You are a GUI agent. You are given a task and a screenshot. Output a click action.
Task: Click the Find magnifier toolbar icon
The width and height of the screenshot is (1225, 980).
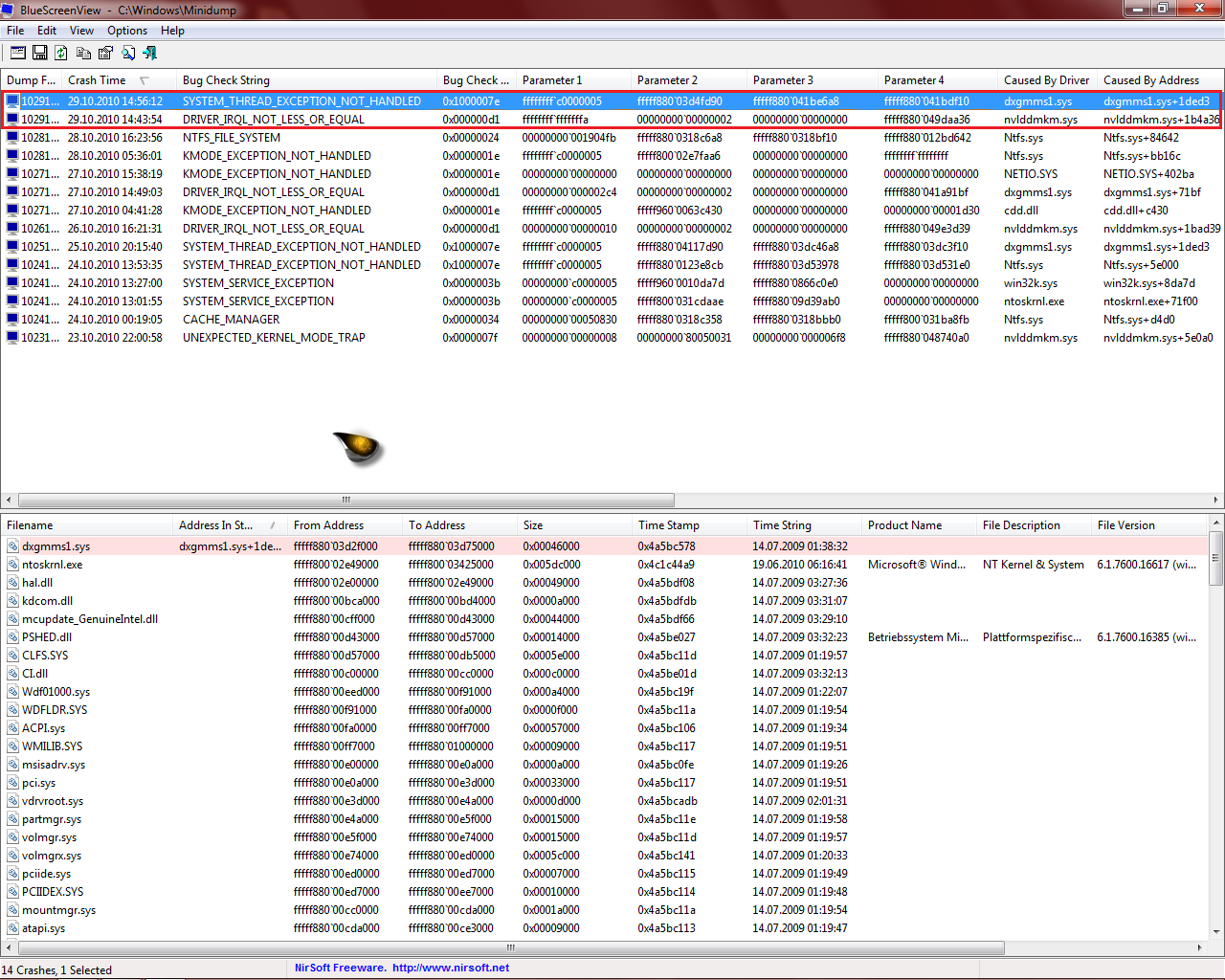[x=127, y=53]
